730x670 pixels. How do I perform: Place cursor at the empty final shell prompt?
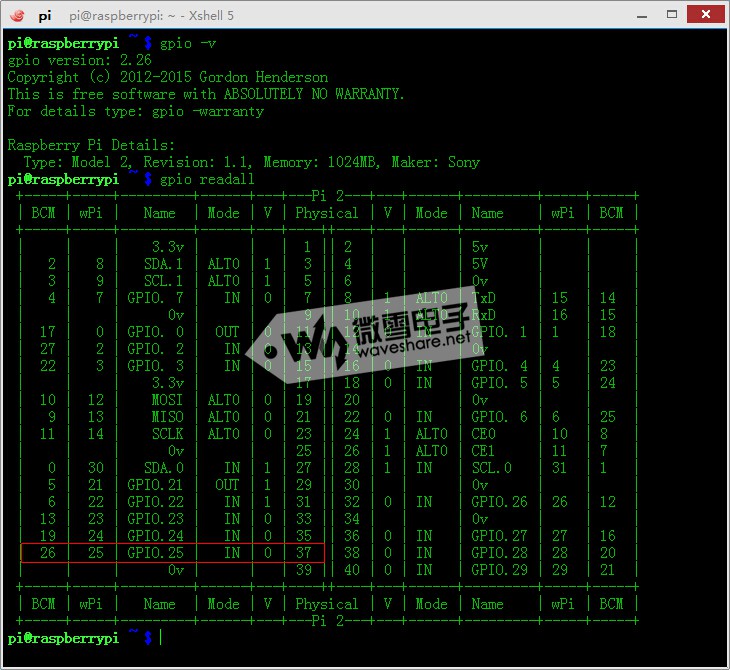(x=158, y=637)
